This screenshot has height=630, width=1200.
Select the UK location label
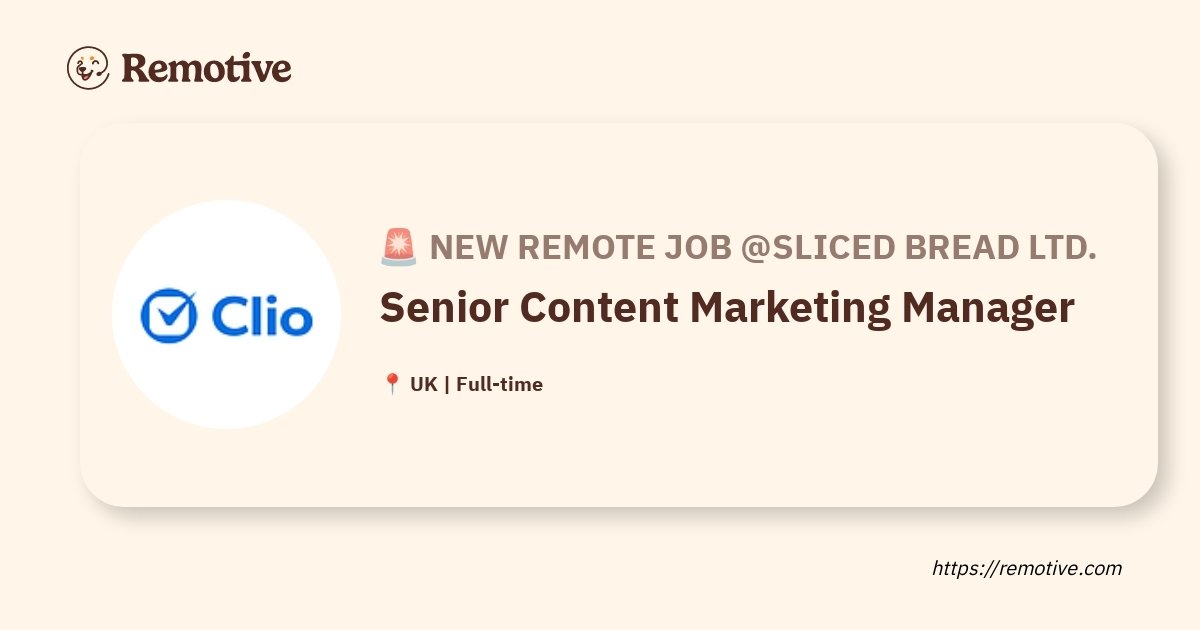[423, 384]
